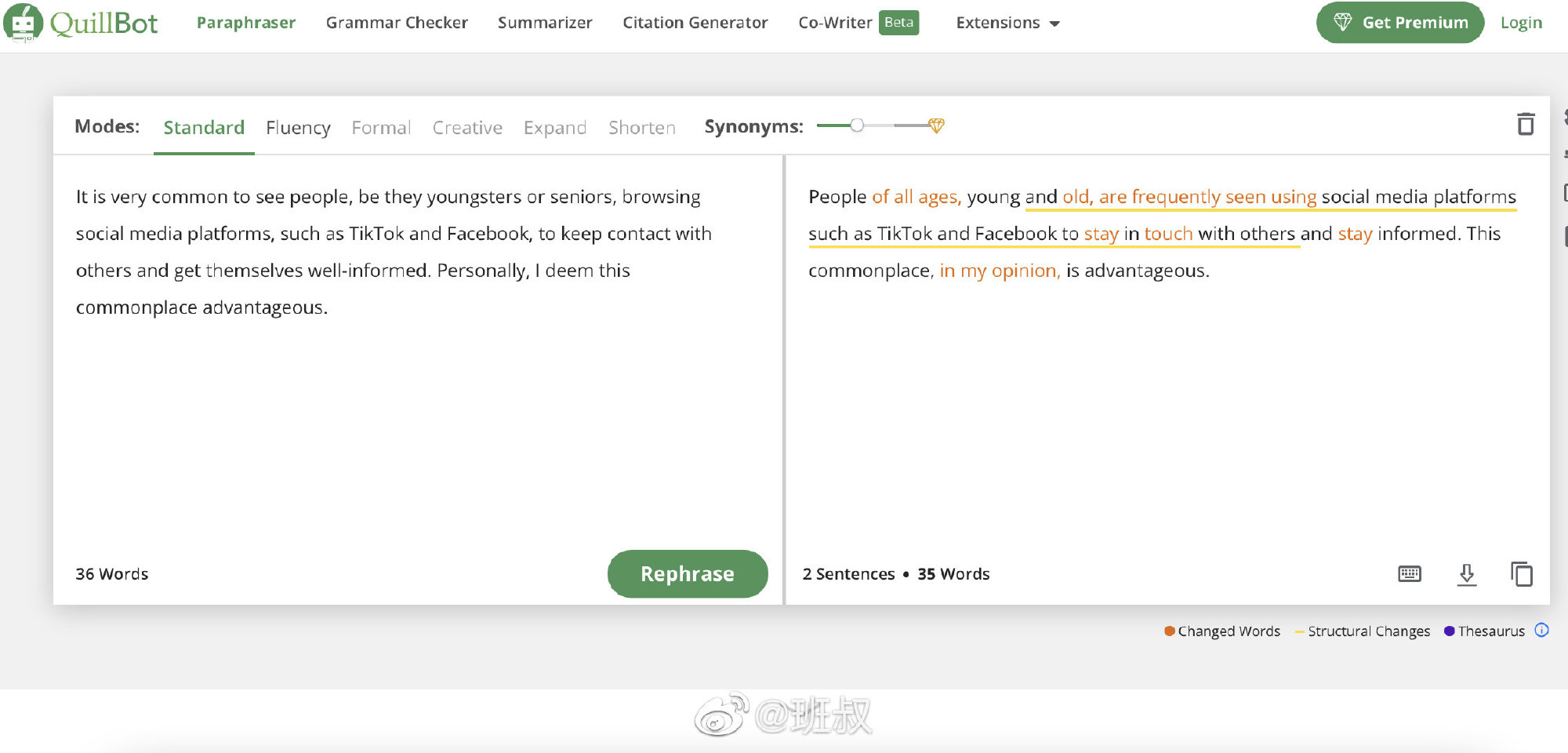
Task: Click the premium diamond icon on Synonyms slider
Action: coord(936,125)
